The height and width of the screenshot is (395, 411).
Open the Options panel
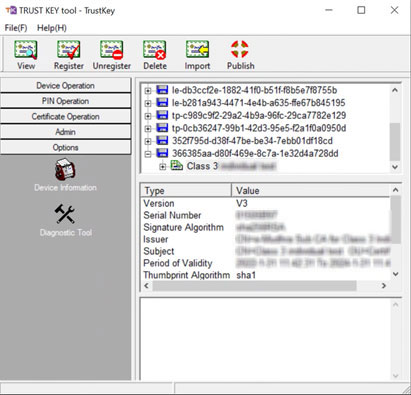pos(65,147)
